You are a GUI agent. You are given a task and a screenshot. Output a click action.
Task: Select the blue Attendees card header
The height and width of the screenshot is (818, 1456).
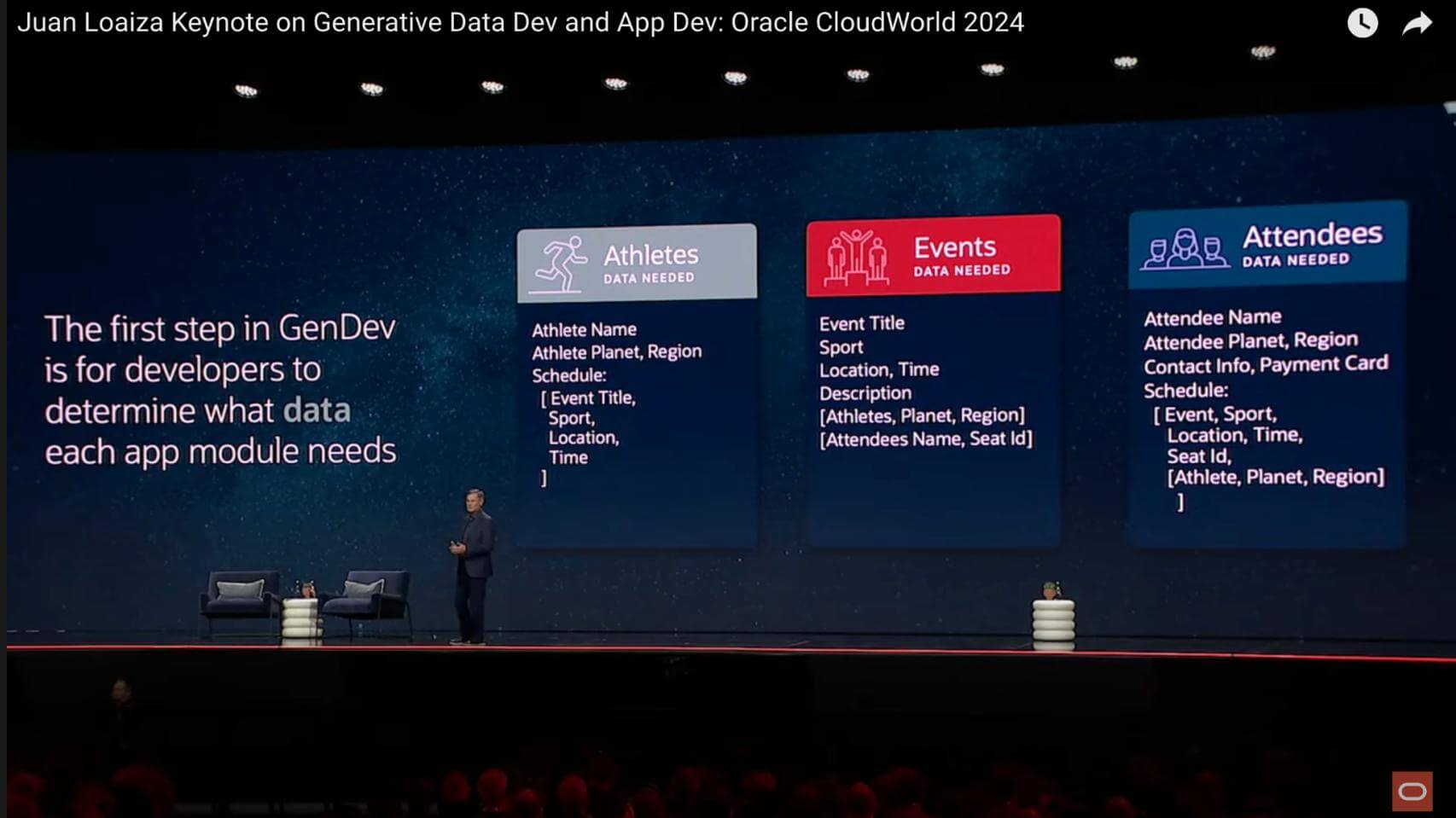[1267, 245]
